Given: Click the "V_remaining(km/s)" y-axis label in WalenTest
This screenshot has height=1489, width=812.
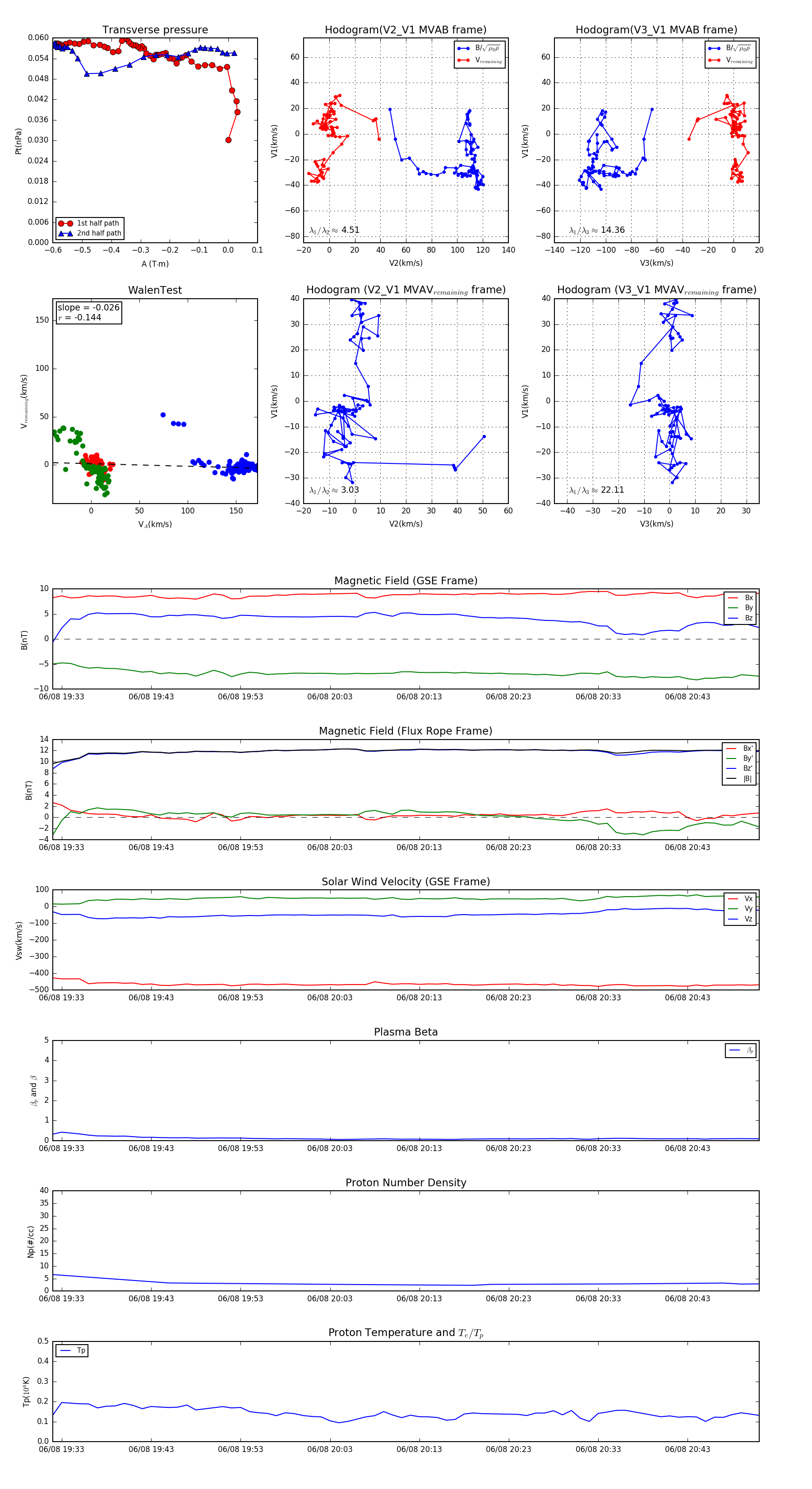Looking at the screenshot, I should pyautogui.click(x=24, y=401).
